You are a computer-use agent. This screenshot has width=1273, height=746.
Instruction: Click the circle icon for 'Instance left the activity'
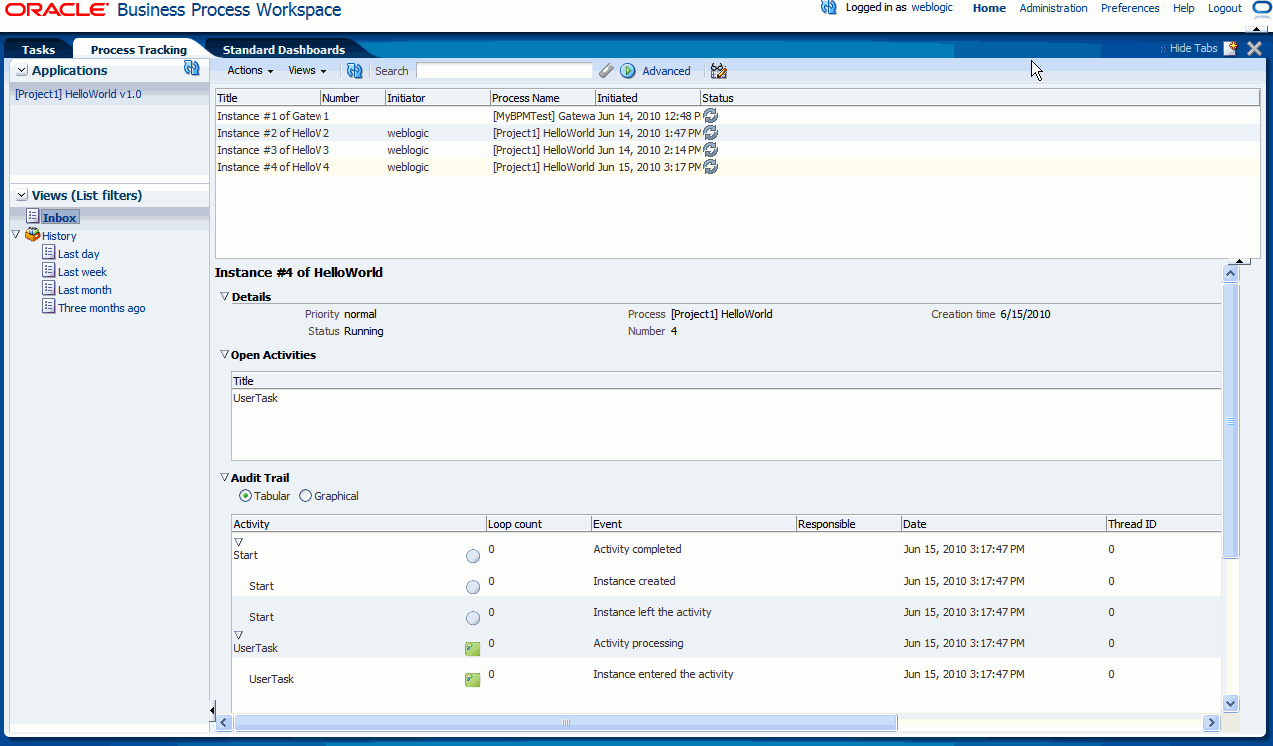coord(473,618)
